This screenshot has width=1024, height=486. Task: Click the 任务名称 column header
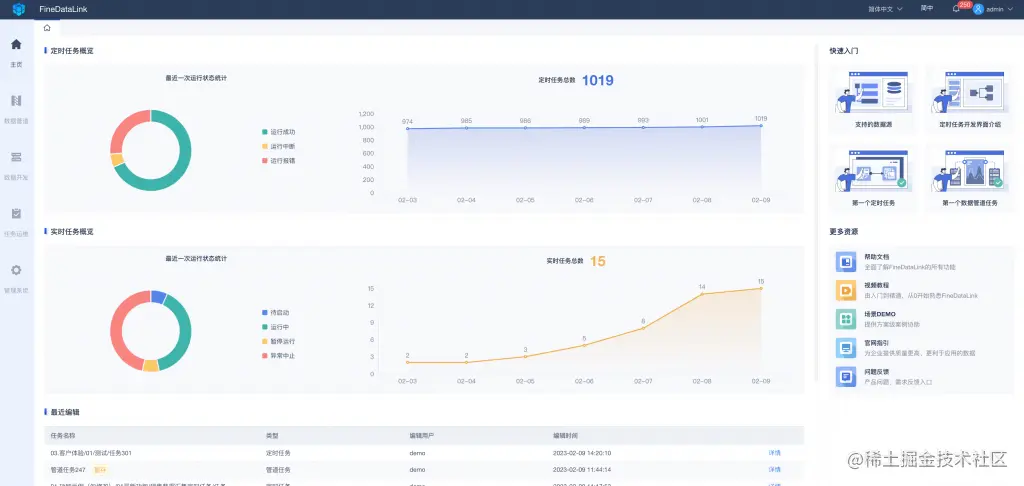tap(63, 436)
